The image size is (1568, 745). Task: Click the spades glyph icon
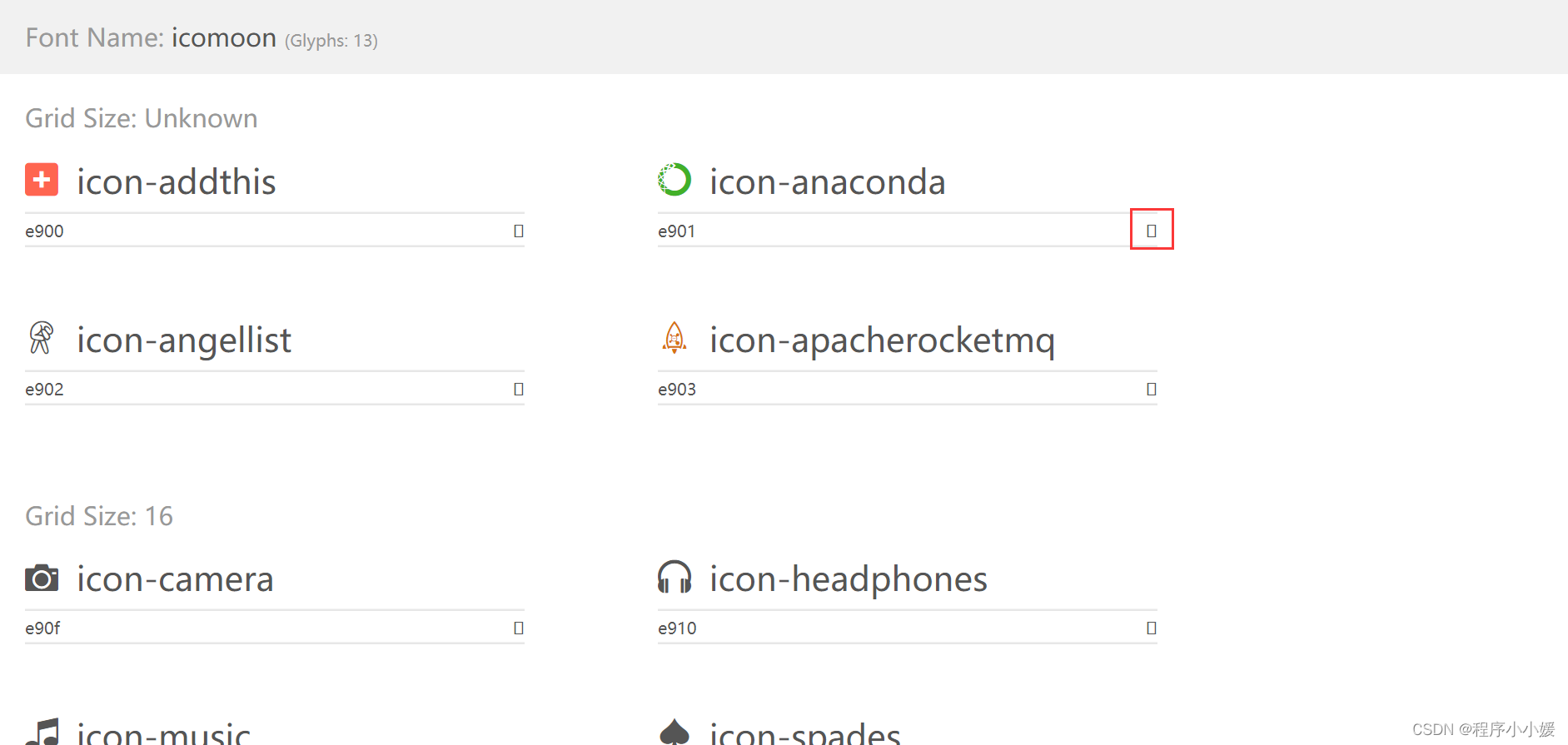674,732
